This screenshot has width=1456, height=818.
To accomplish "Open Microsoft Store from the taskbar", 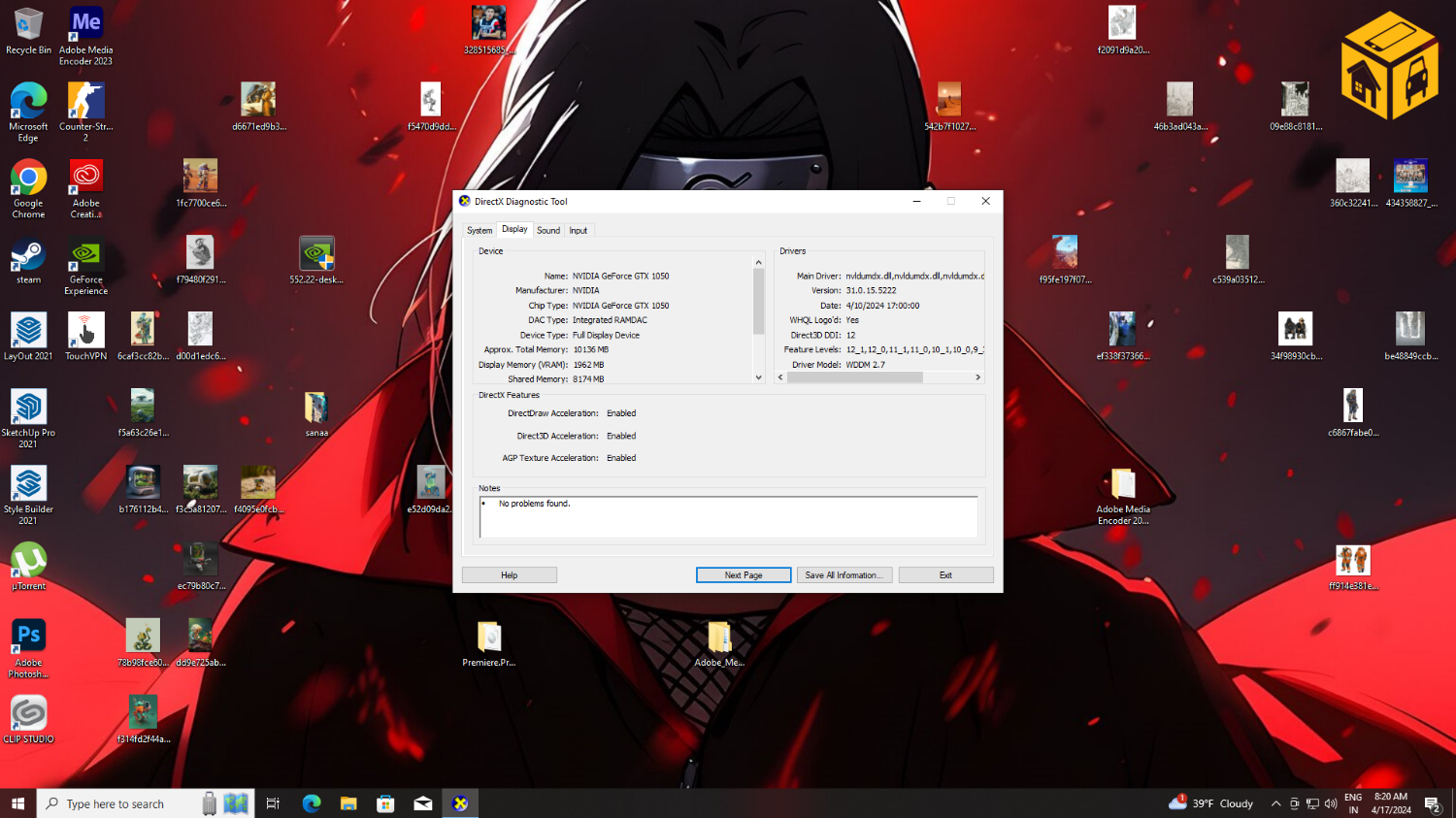I will click(385, 803).
